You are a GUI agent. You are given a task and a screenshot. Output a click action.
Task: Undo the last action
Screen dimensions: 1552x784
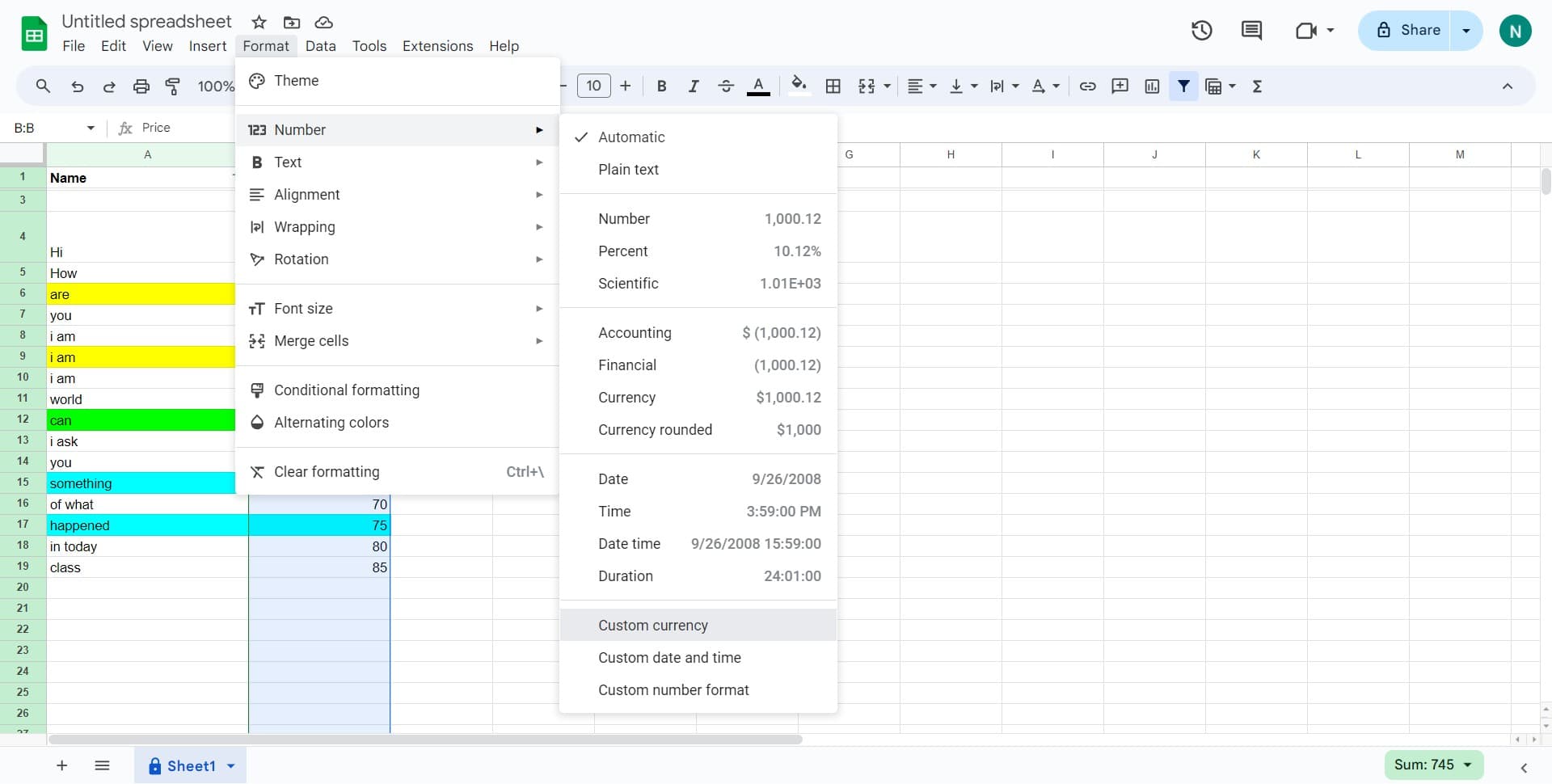tap(77, 86)
